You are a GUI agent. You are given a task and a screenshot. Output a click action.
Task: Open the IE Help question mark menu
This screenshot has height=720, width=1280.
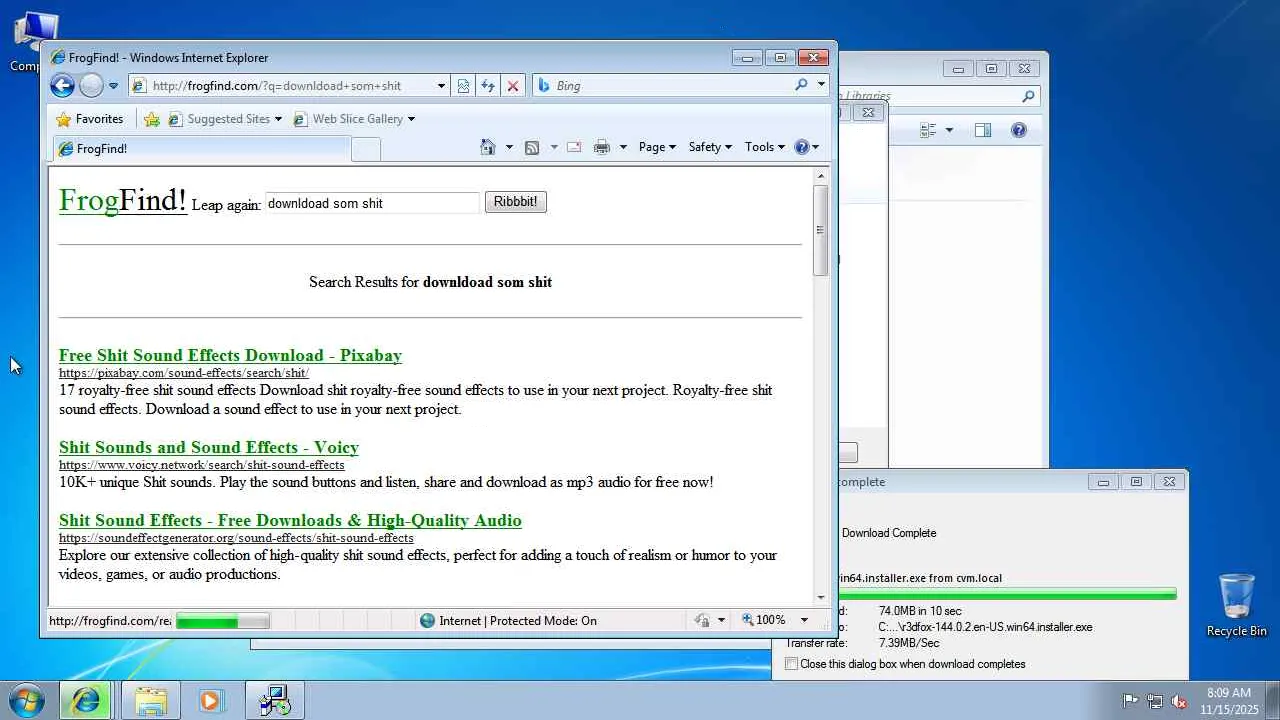tap(806, 147)
